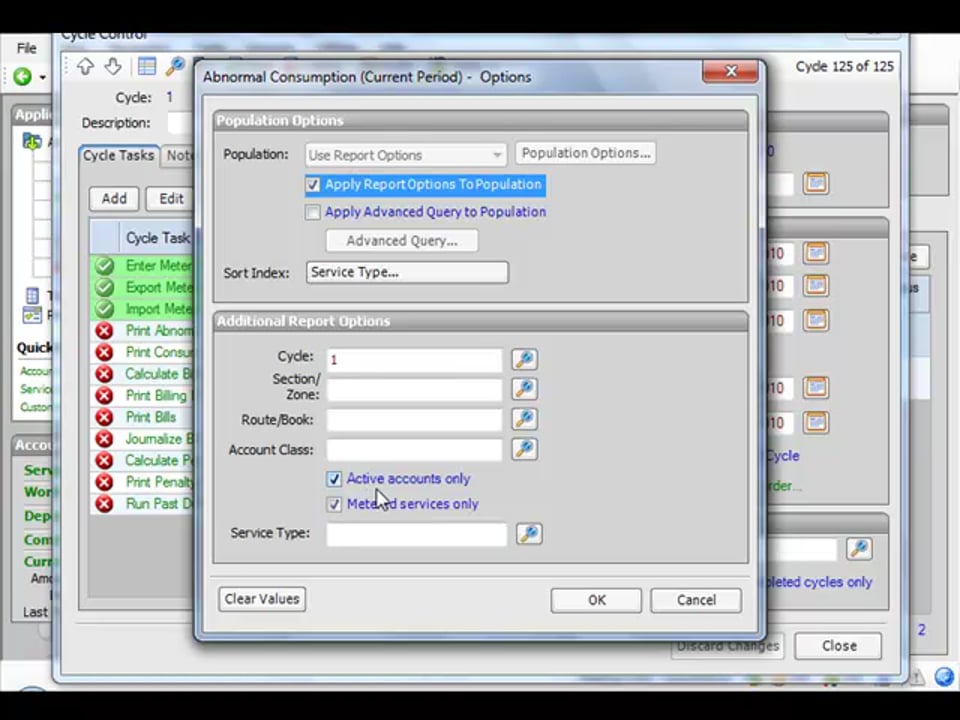Click Cancel in the Options dialog
The width and height of the screenshot is (960, 720).
[x=696, y=600]
